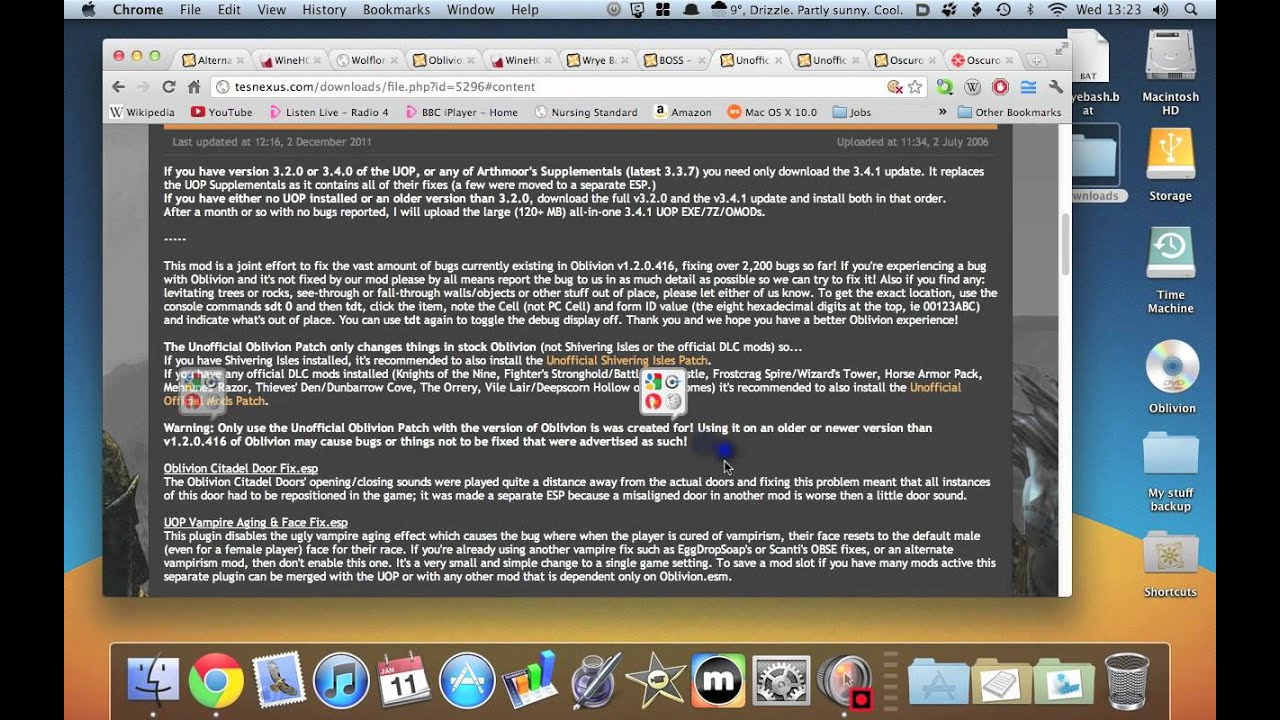
Task: Launch iTunes from the Dock
Action: (341, 681)
